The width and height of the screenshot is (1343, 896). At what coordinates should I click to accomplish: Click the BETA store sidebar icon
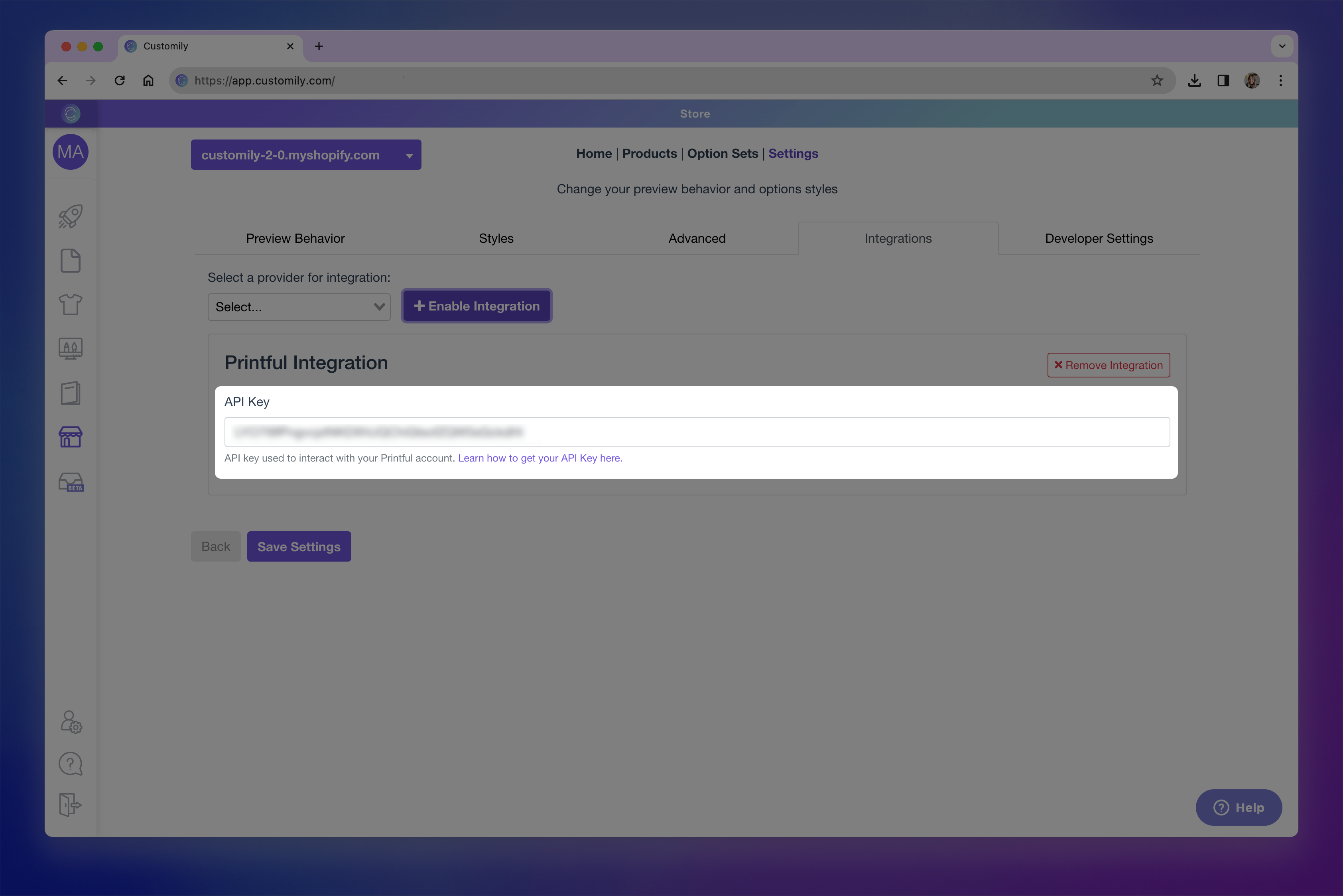(71, 482)
